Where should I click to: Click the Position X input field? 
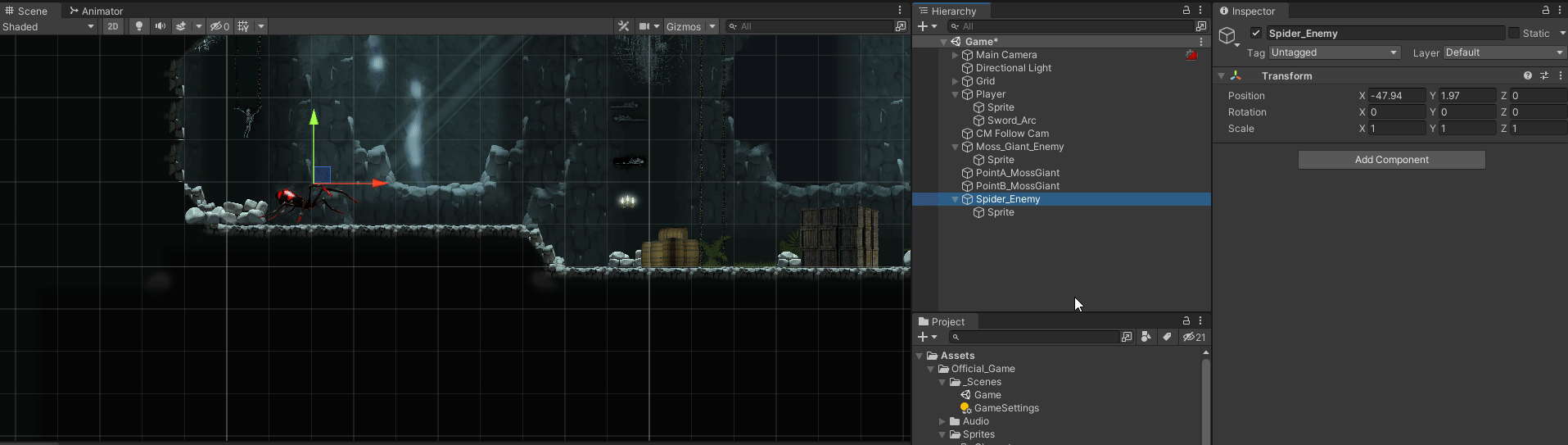coord(1396,96)
